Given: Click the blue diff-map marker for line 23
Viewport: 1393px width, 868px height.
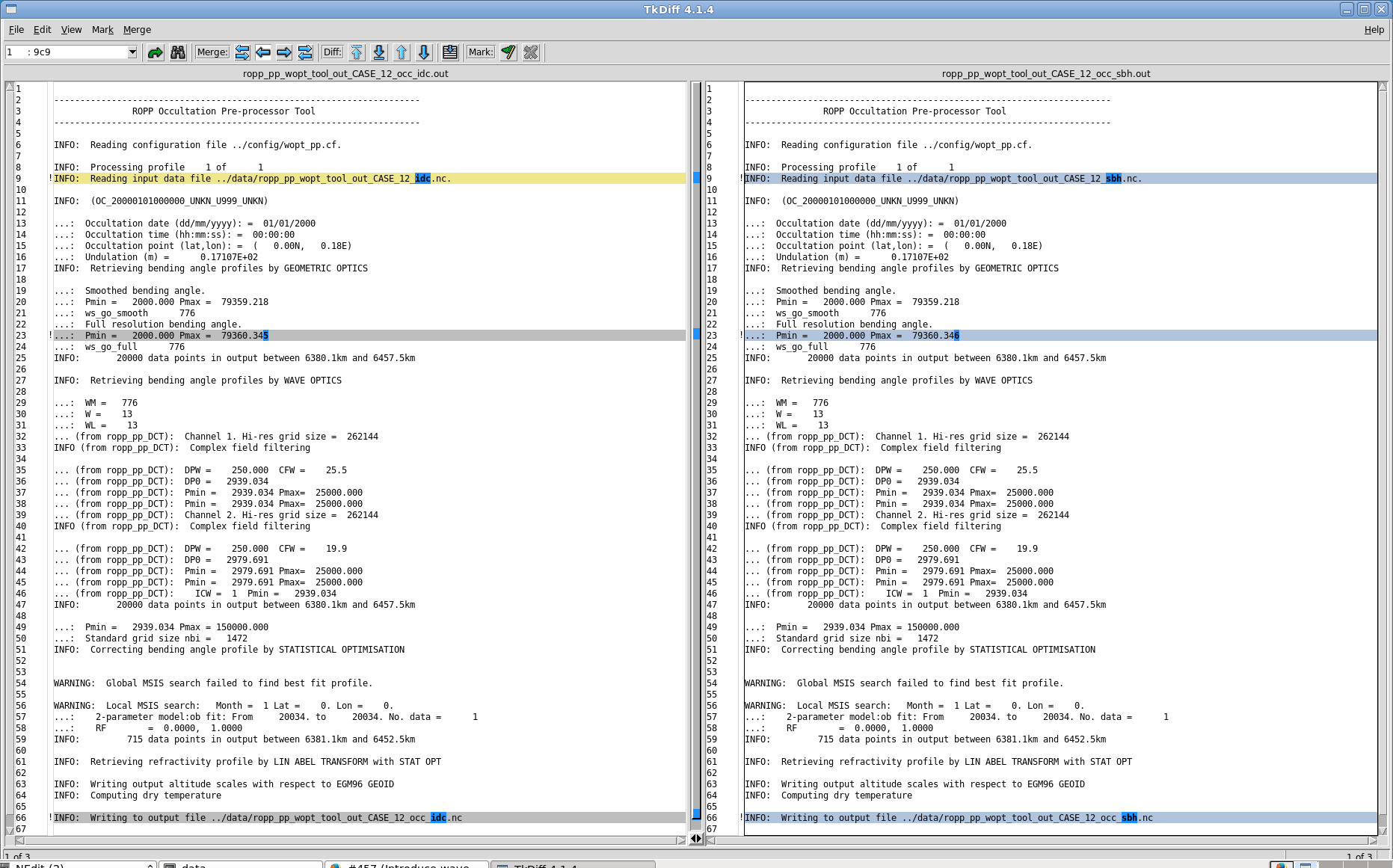Looking at the screenshot, I should tap(696, 334).
